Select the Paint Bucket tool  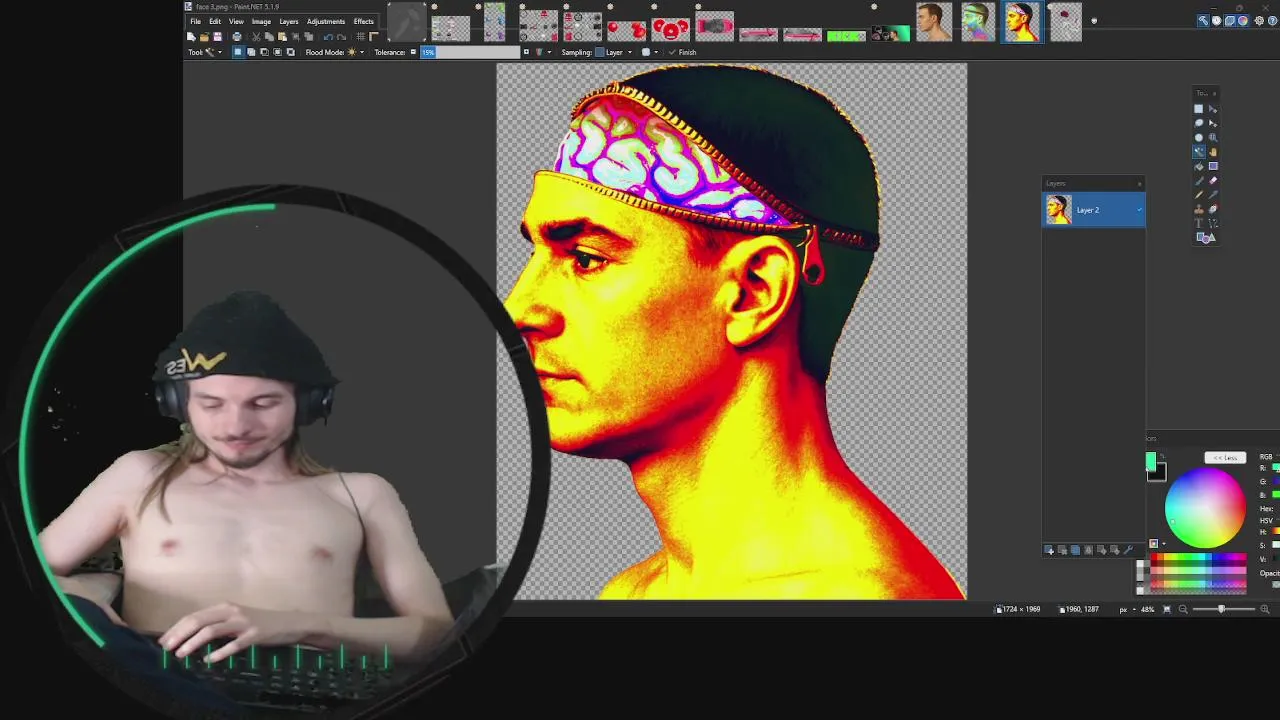click(x=1199, y=166)
